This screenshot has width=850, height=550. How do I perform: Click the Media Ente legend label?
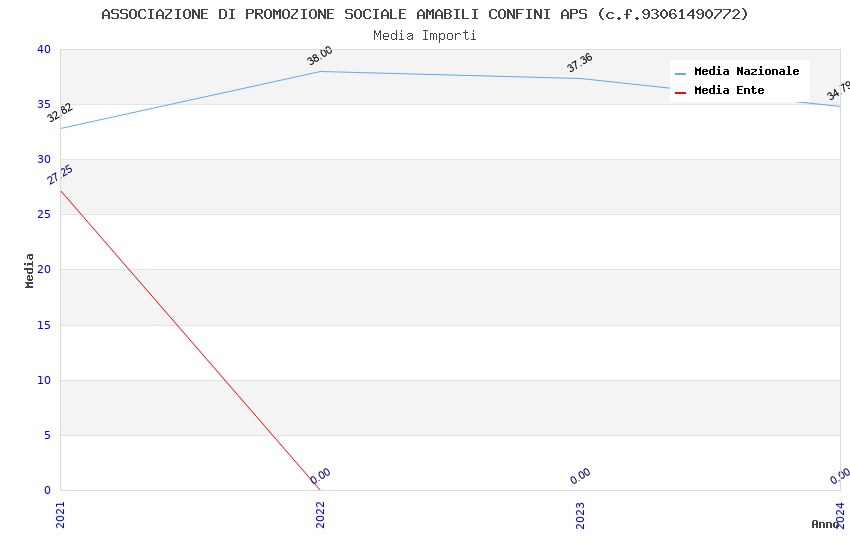[x=729, y=90]
